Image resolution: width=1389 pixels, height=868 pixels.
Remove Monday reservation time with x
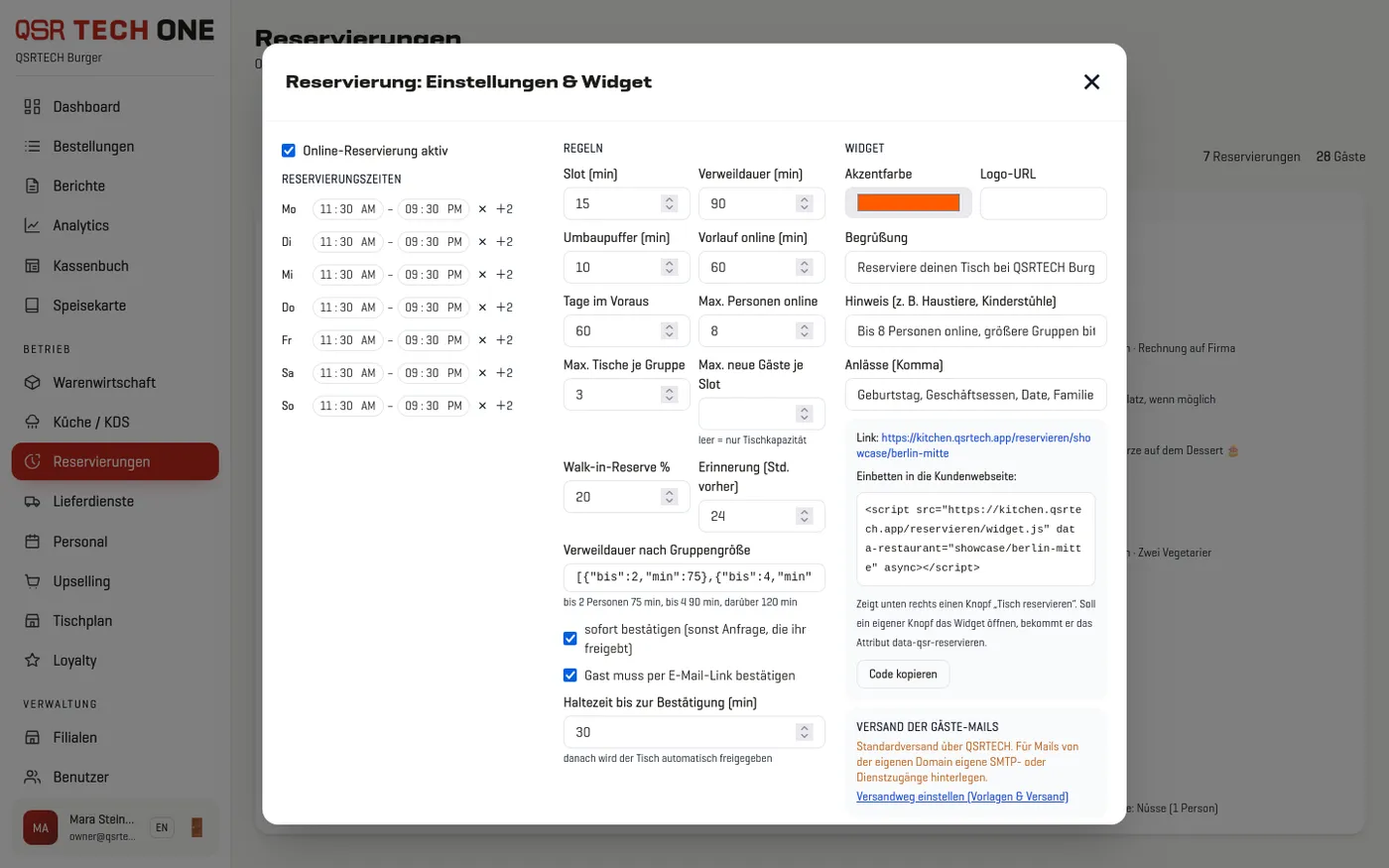482,209
